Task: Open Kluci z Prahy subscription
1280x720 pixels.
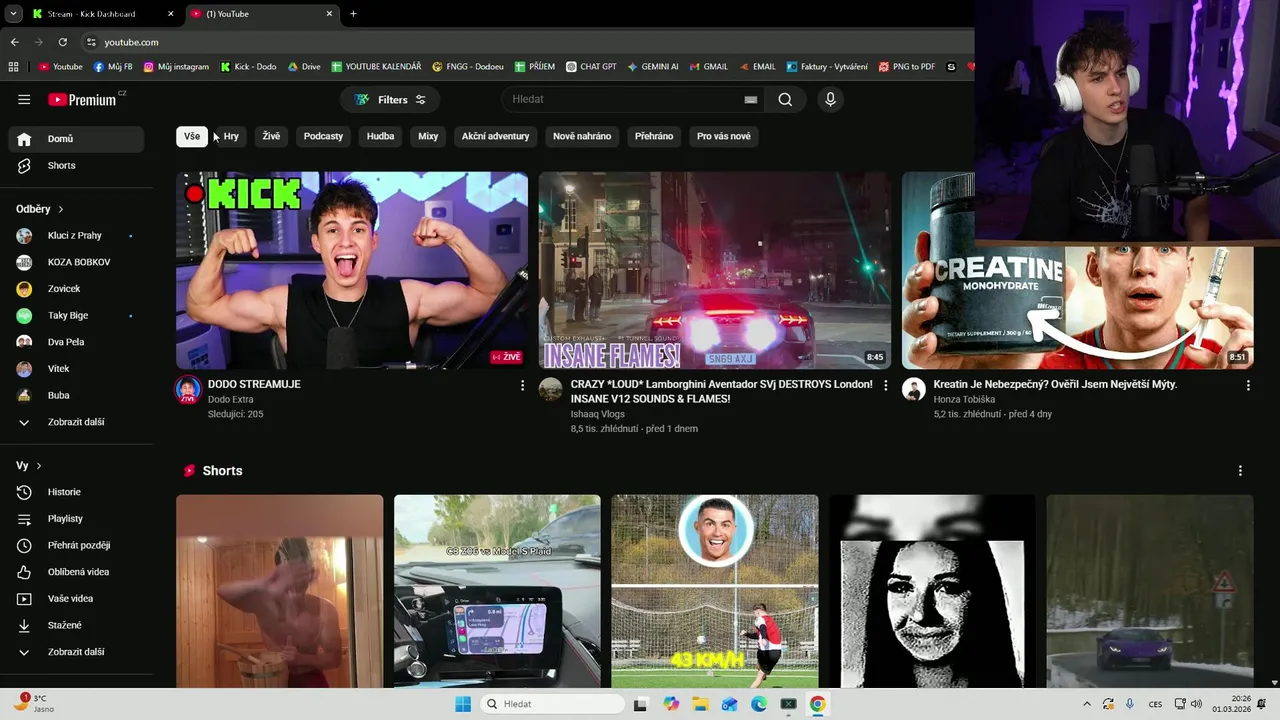Action: point(76,235)
